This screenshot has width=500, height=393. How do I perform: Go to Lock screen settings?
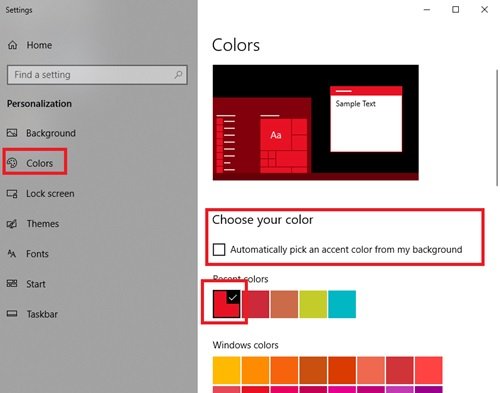(x=50, y=194)
